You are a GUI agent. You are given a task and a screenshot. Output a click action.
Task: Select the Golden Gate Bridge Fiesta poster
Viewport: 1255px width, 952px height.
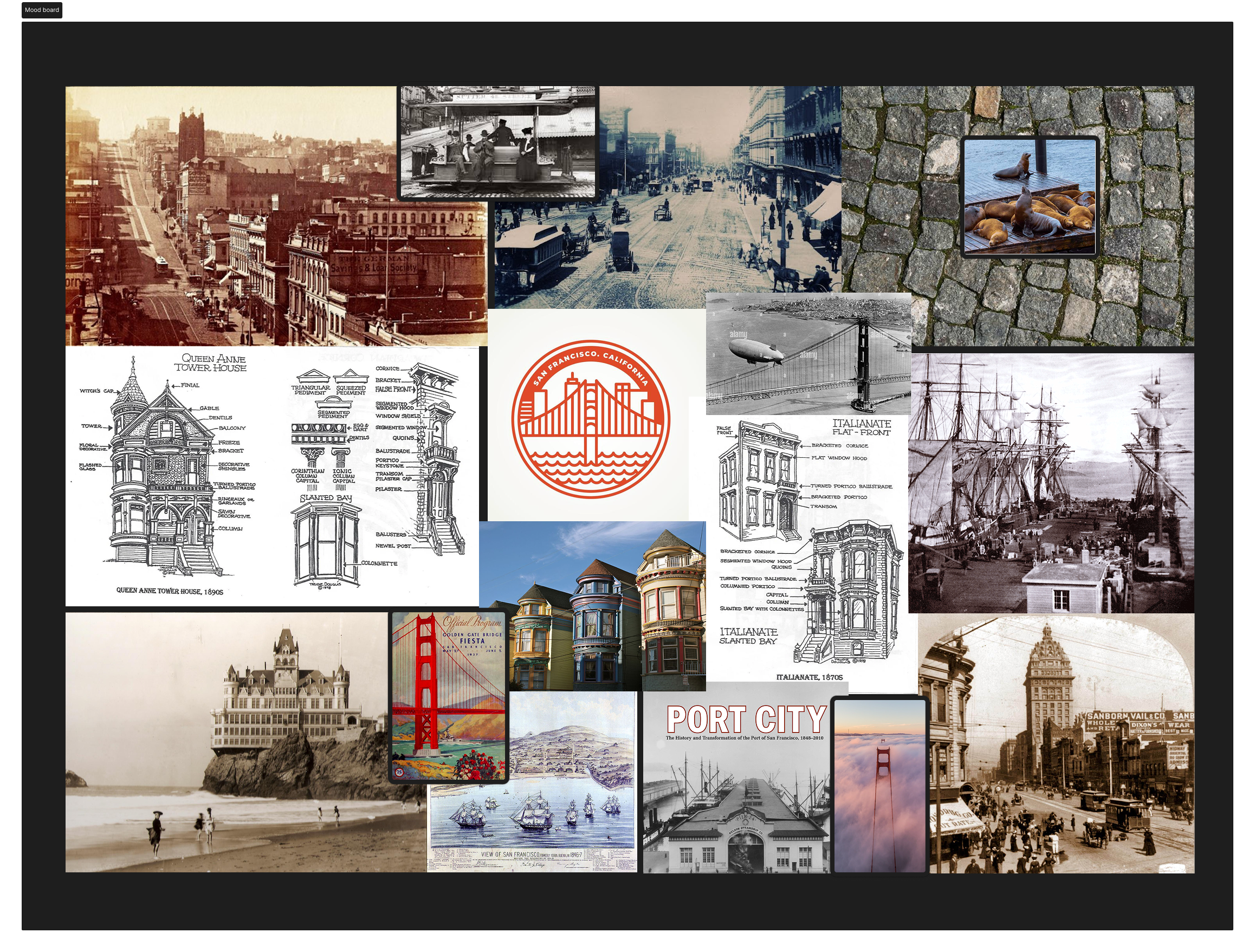(448, 696)
